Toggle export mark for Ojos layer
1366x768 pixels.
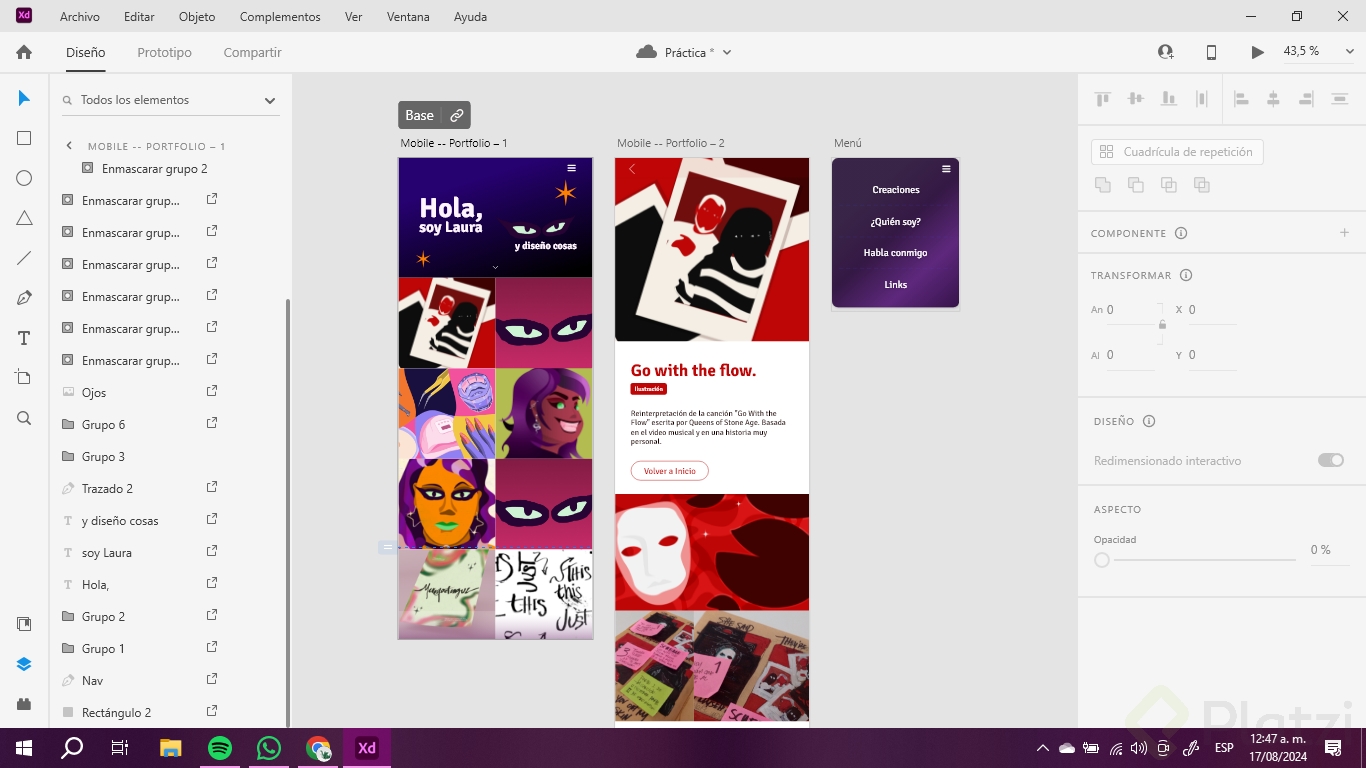click(212, 391)
